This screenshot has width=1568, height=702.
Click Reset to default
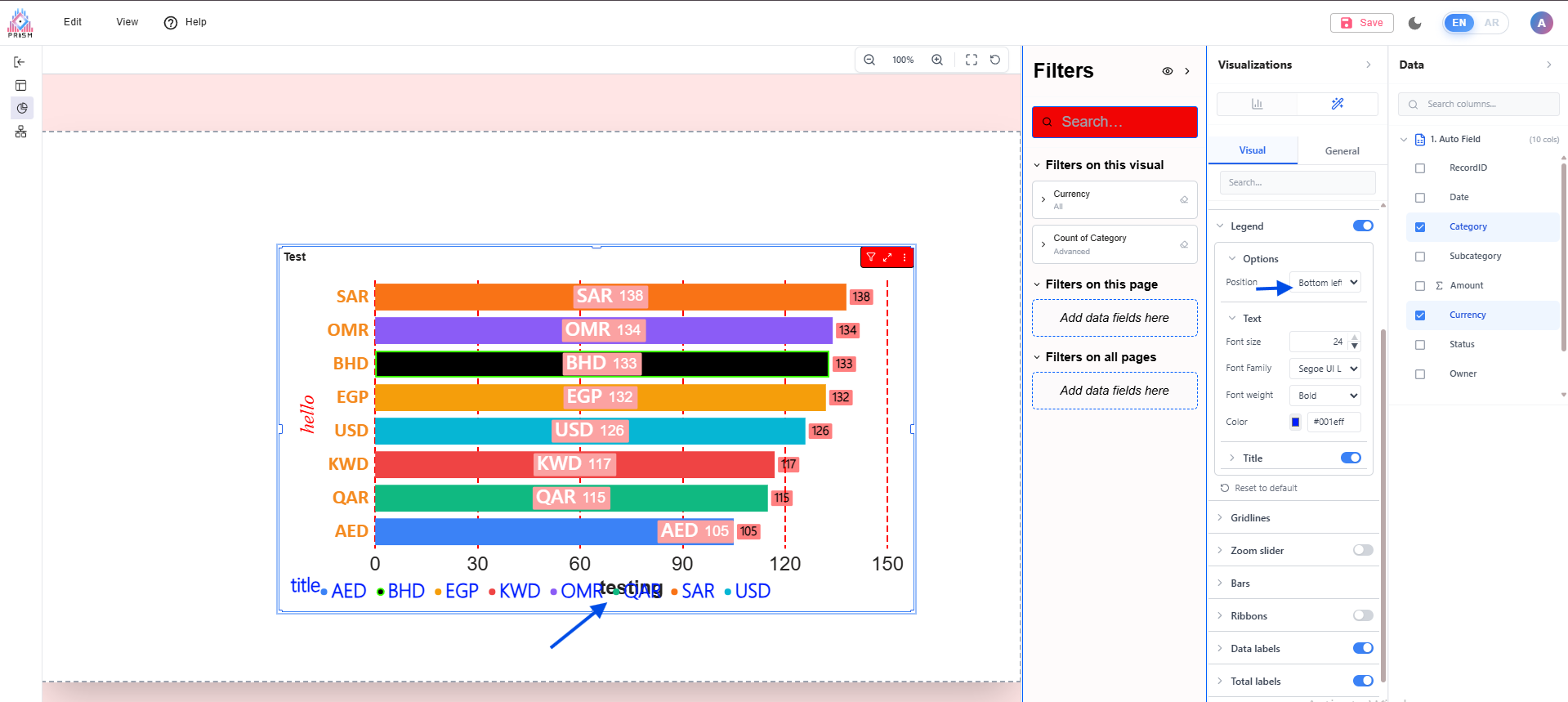[1265, 488]
